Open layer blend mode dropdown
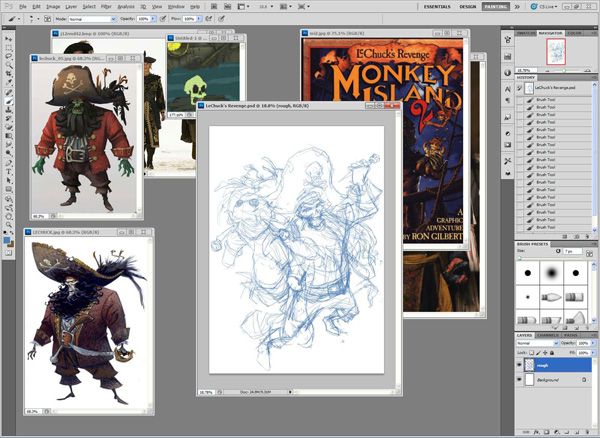 tap(537, 343)
